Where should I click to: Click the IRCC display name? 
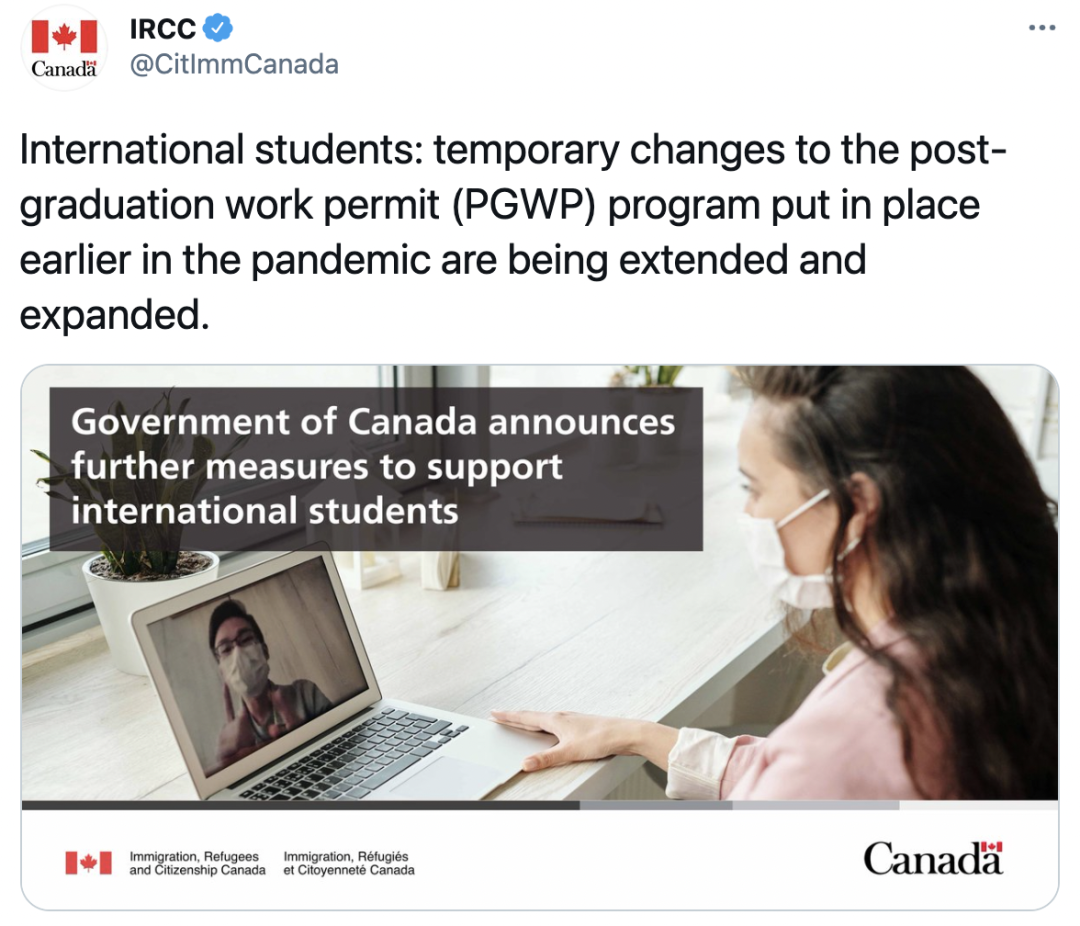point(163,29)
